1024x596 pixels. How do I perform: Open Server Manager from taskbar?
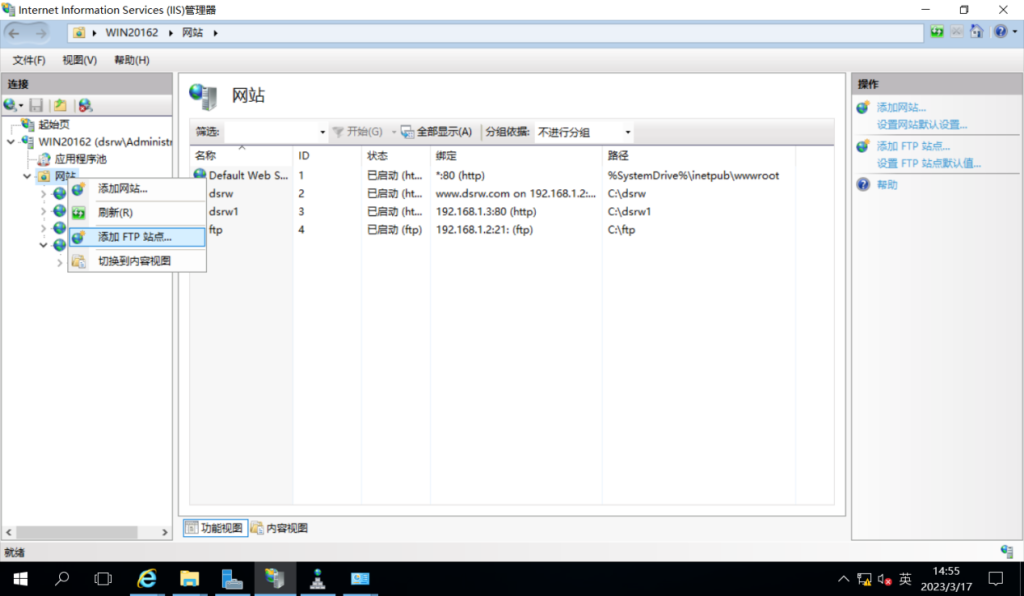coord(232,579)
